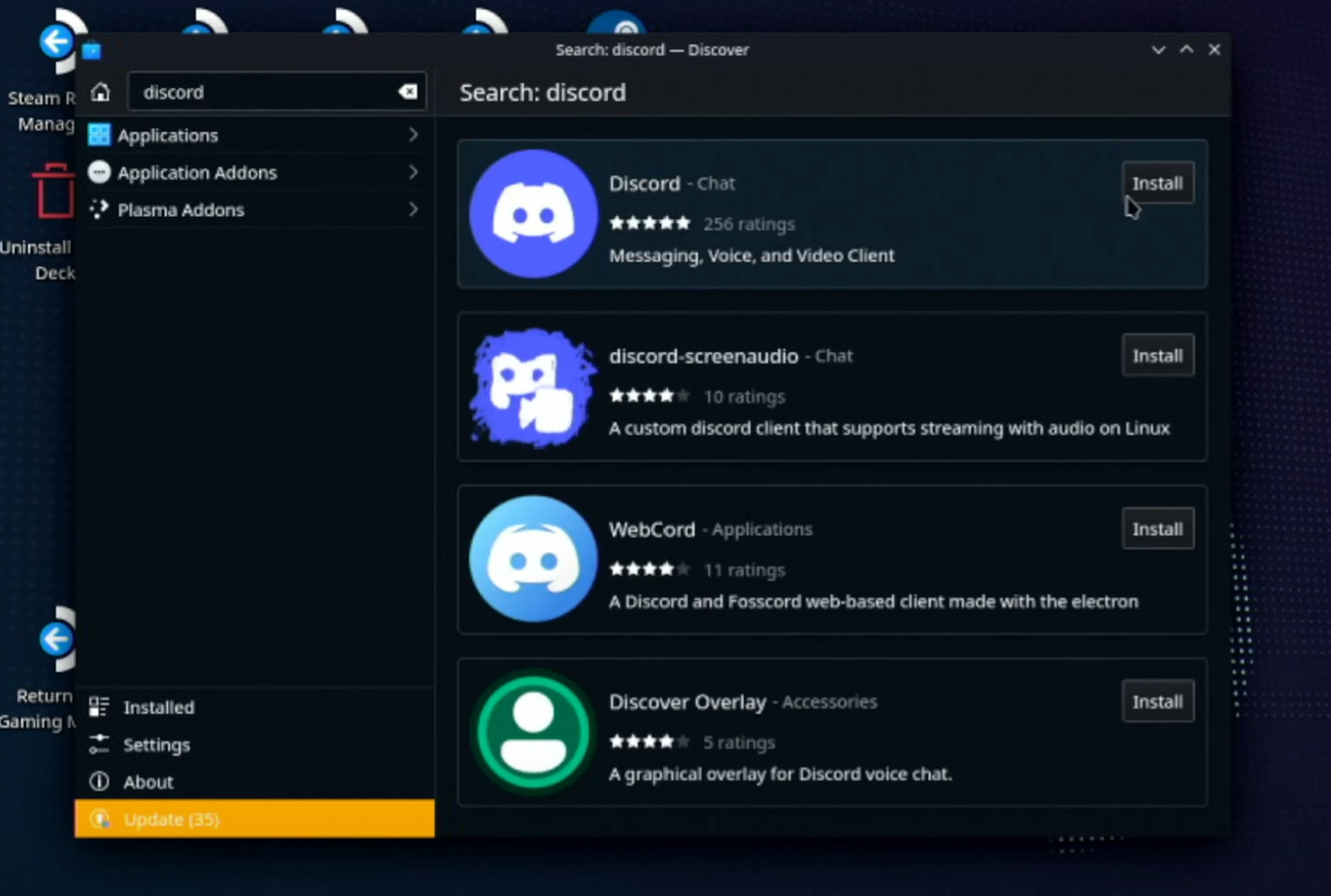
Task: Install discord-screenaudio
Action: pyautogui.click(x=1158, y=355)
